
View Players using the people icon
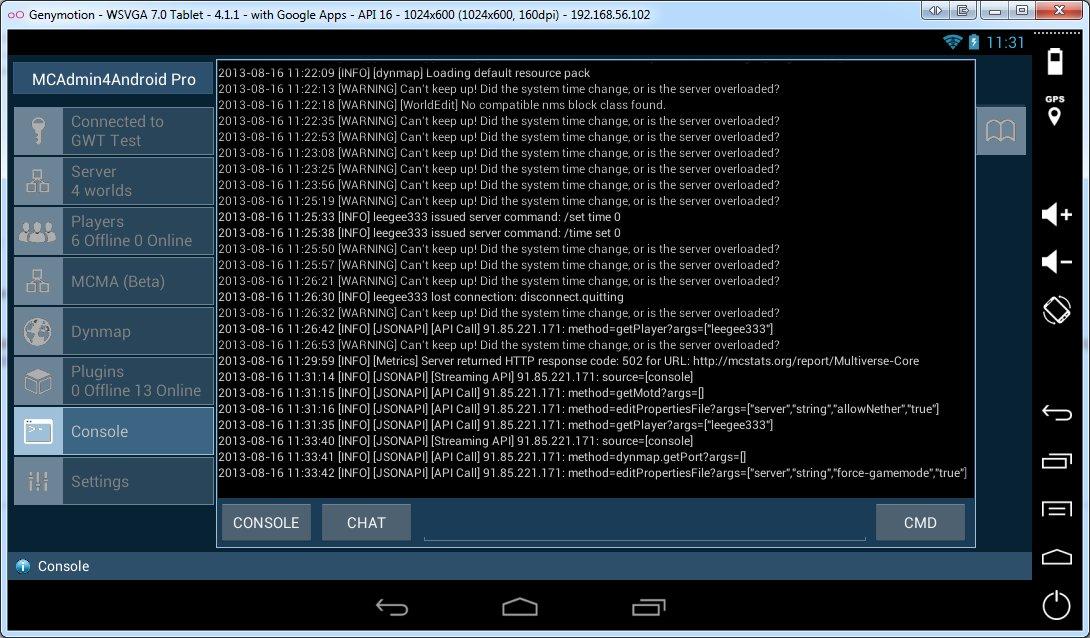pos(37,231)
